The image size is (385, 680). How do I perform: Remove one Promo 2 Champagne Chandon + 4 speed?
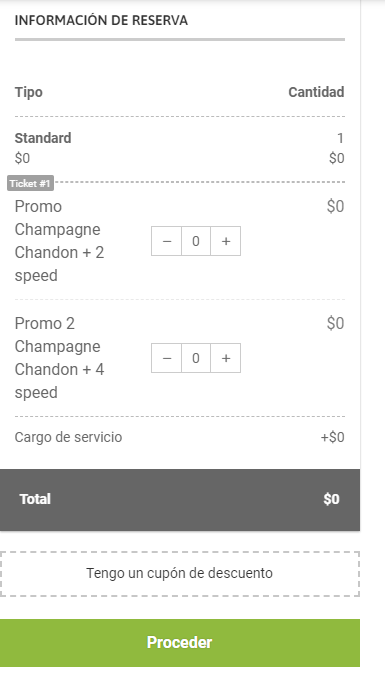tap(166, 358)
